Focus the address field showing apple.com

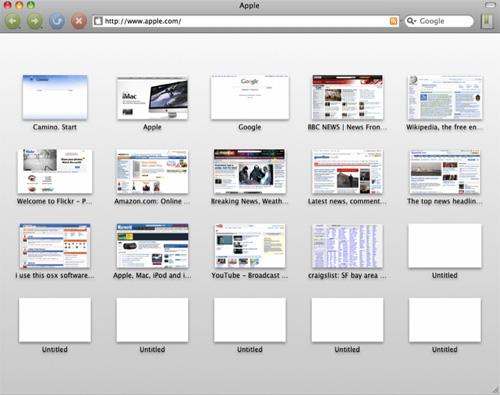point(246,21)
